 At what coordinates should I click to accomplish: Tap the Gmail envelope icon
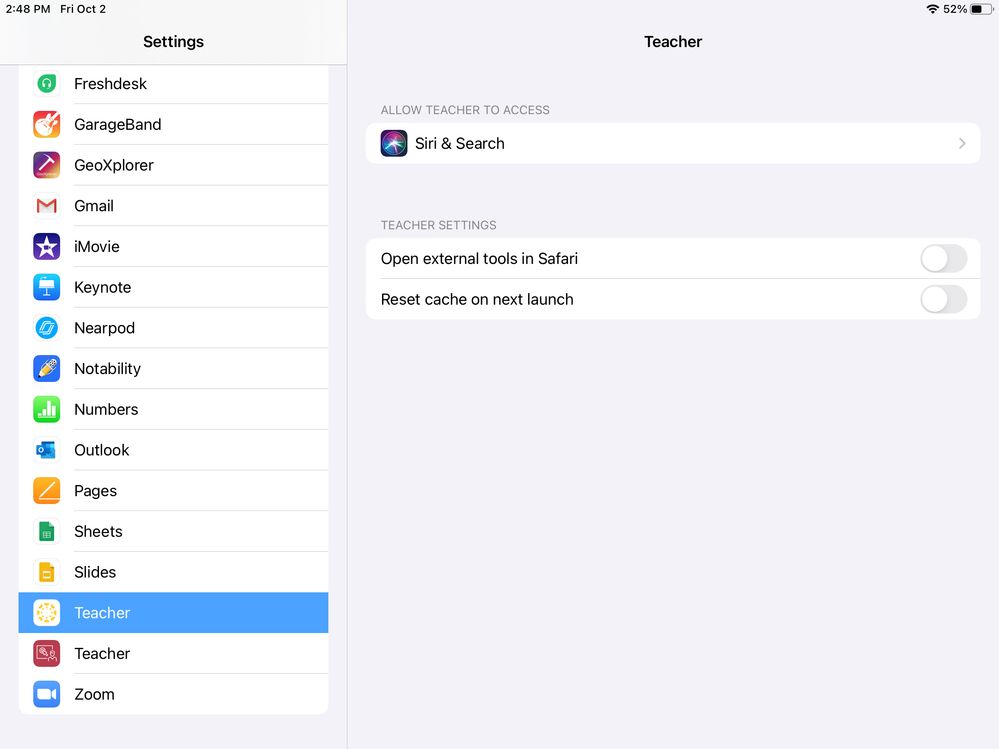click(47, 206)
